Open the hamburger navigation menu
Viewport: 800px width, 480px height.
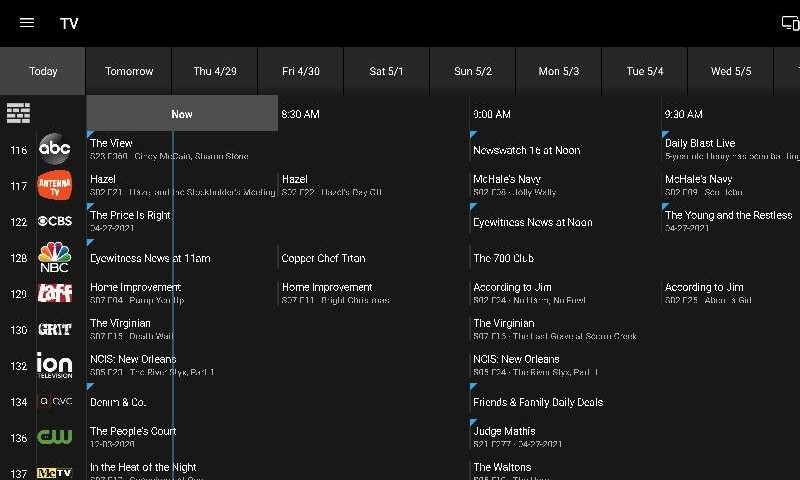click(x=27, y=23)
